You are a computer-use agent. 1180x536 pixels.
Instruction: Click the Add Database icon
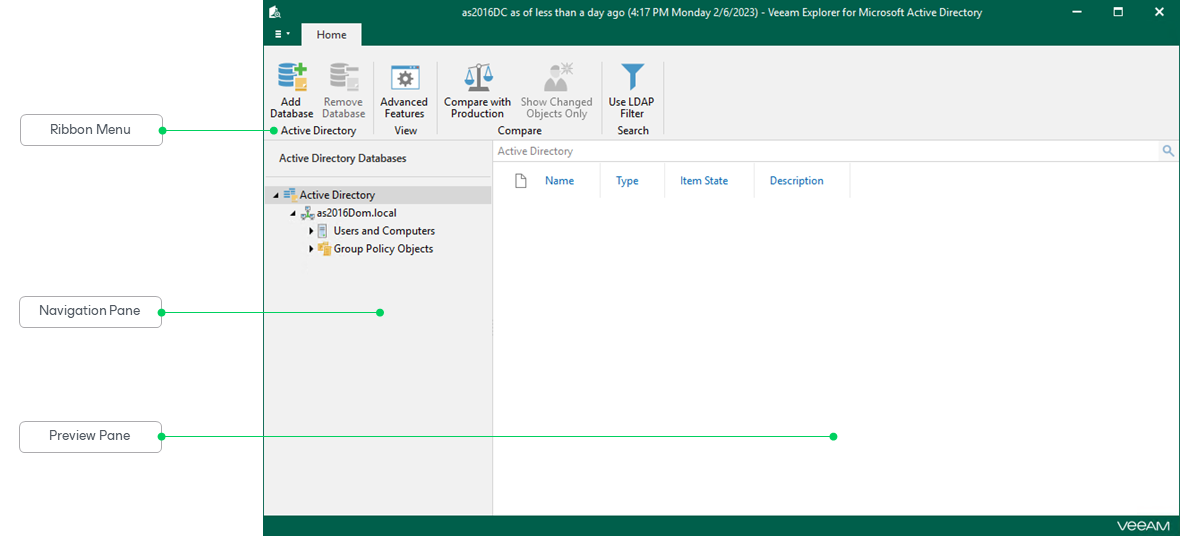click(291, 79)
